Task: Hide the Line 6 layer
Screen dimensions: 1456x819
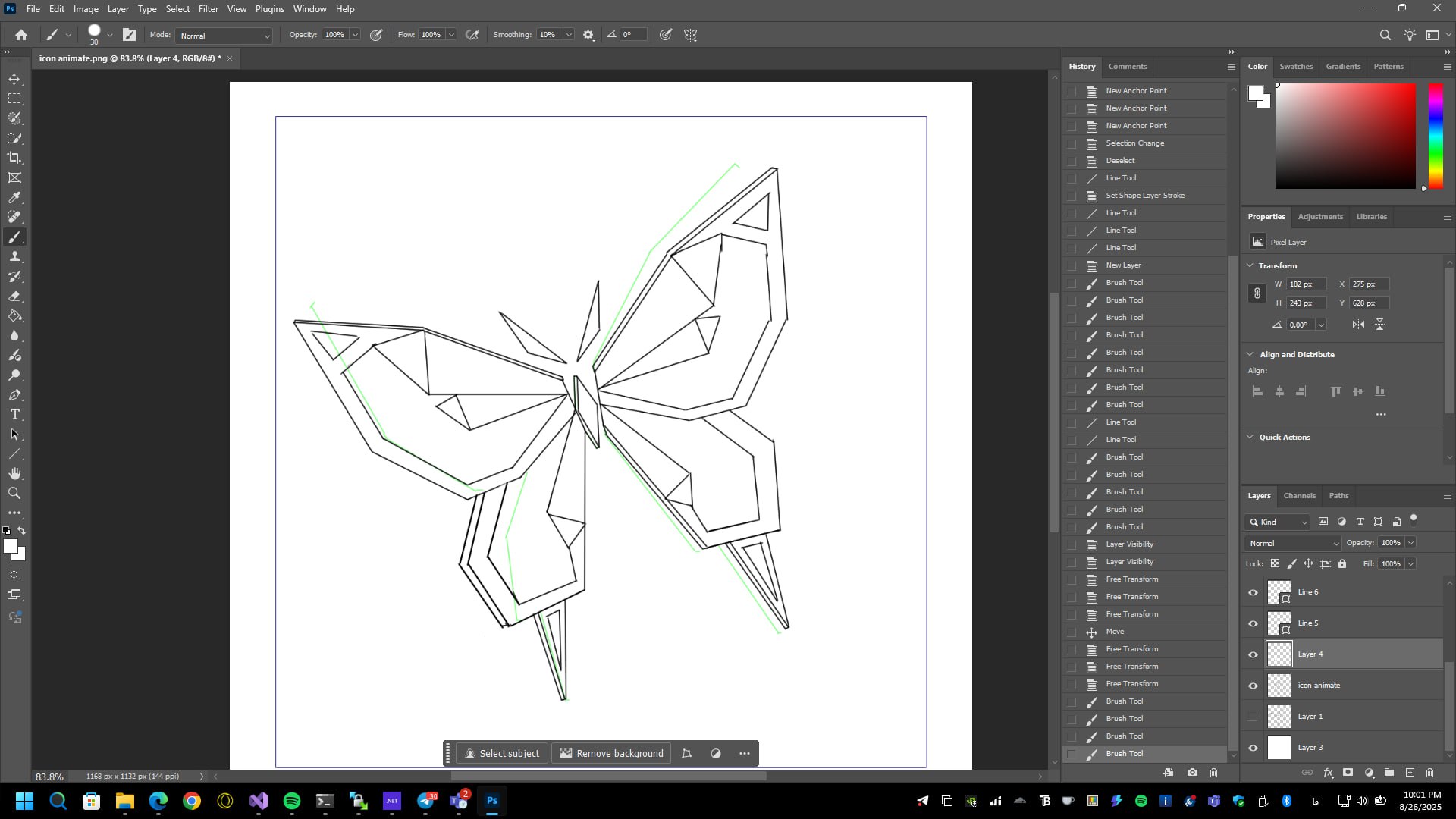Action: click(x=1253, y=592)
